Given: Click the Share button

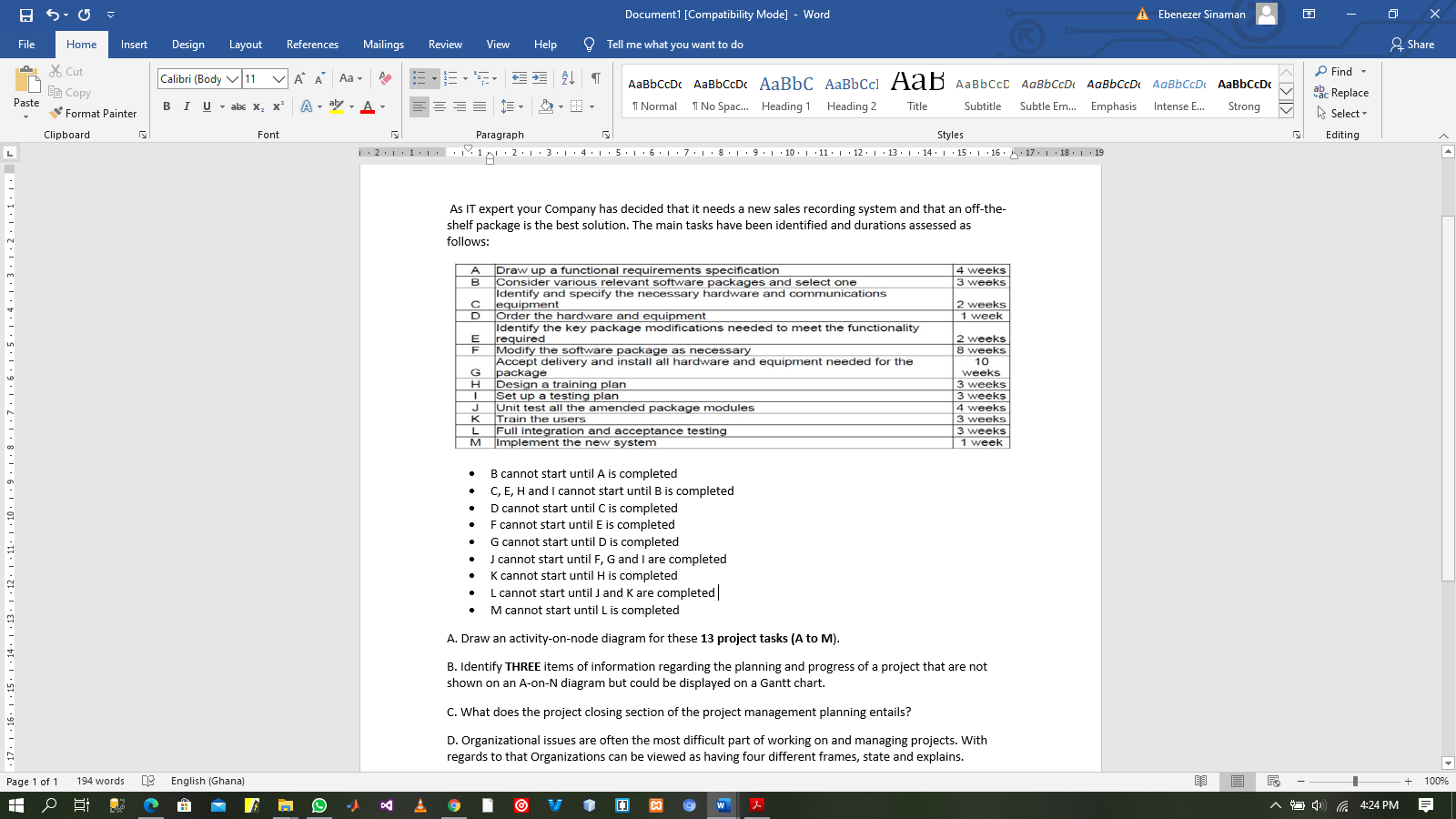Looking at the screenshot, I should (x=1411, y=44).
